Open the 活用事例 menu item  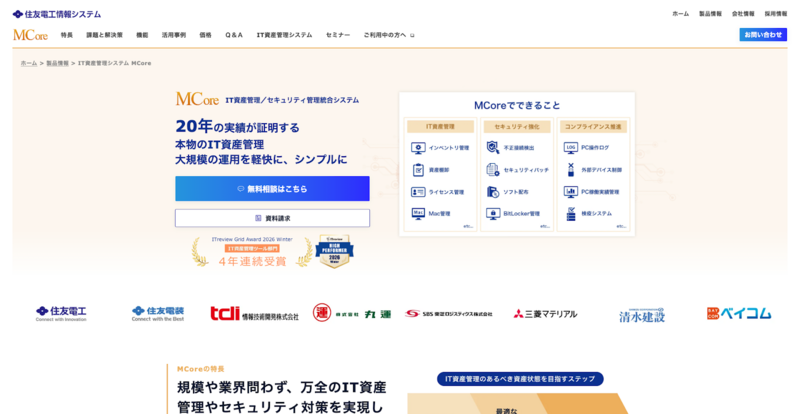(174, 35)
